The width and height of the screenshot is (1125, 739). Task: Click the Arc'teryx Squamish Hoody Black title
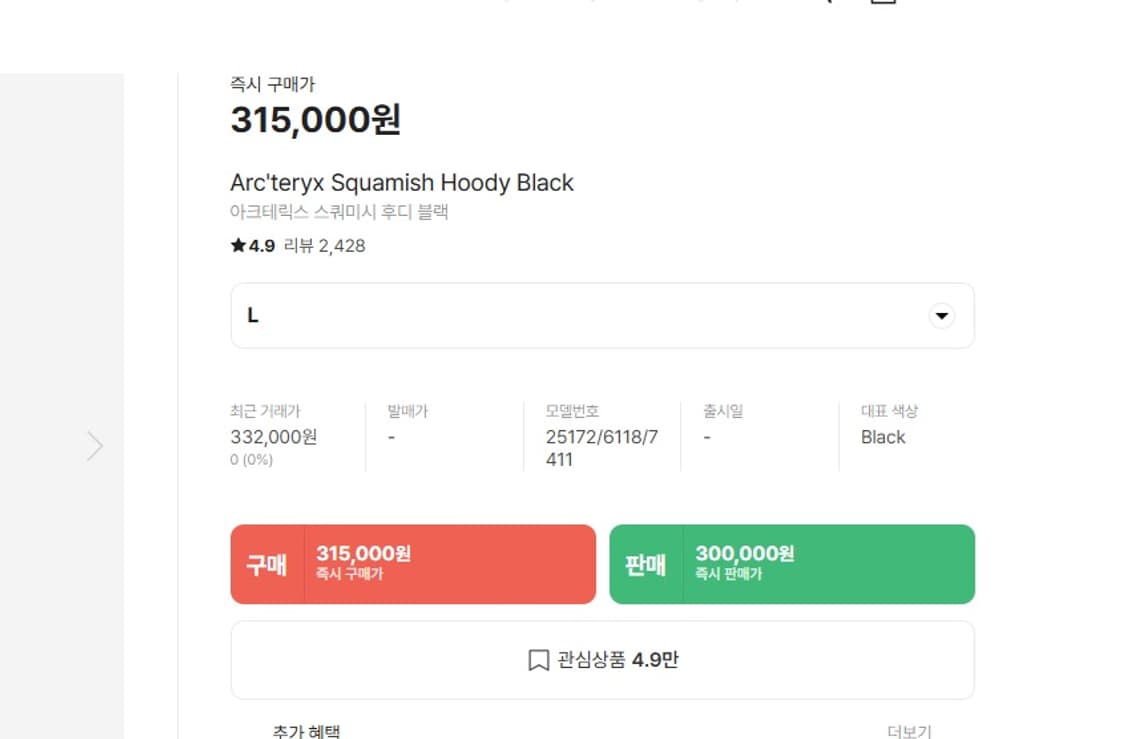click(402, 183)
